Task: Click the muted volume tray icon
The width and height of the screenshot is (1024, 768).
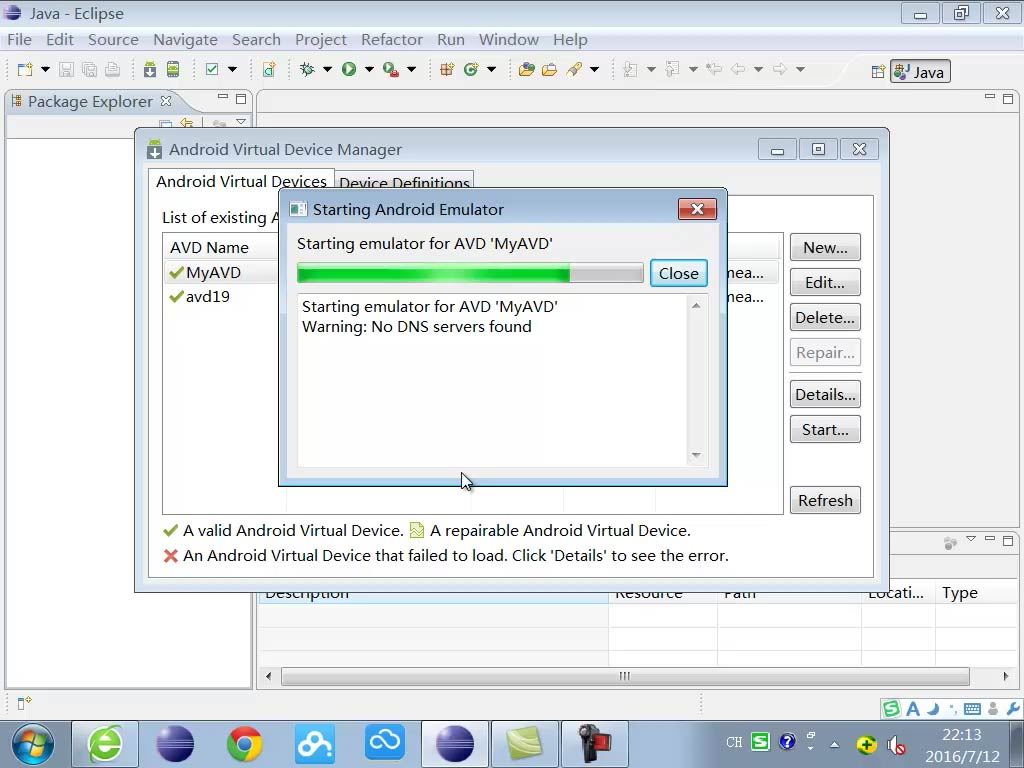Action: tap(896, 744)
